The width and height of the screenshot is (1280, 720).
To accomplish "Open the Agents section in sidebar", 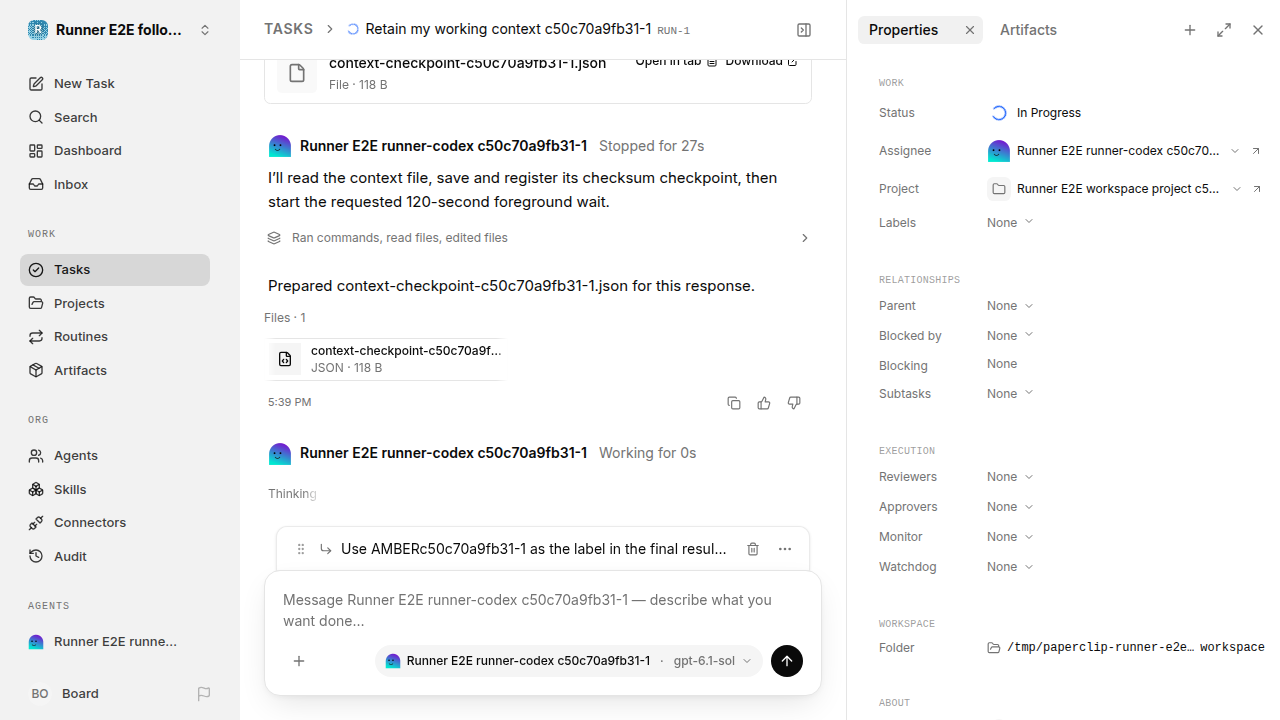I will 115,456.
